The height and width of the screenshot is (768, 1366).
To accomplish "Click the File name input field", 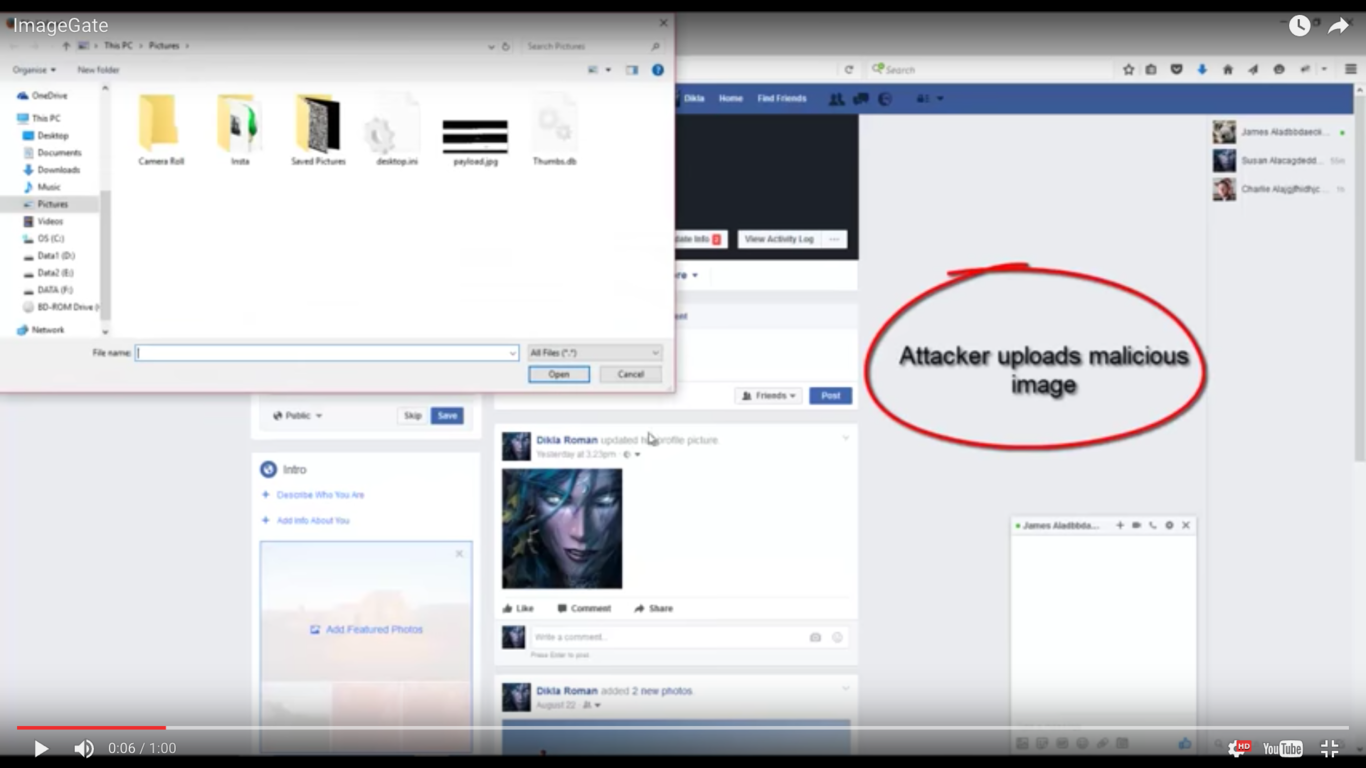I will click(x=326, y=353).
